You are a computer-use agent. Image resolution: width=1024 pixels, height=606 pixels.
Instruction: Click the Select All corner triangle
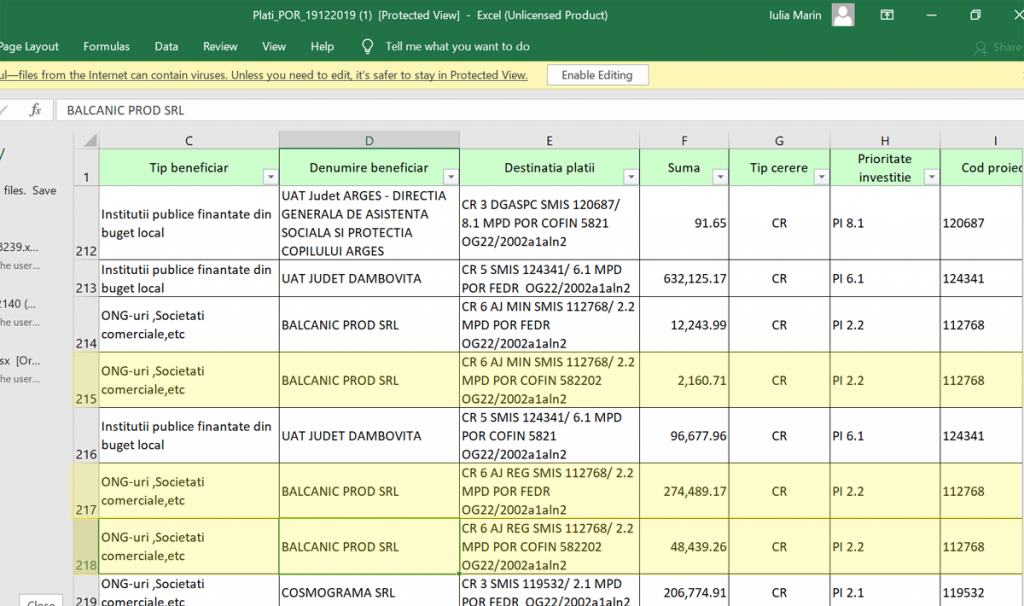click(90, 140)
